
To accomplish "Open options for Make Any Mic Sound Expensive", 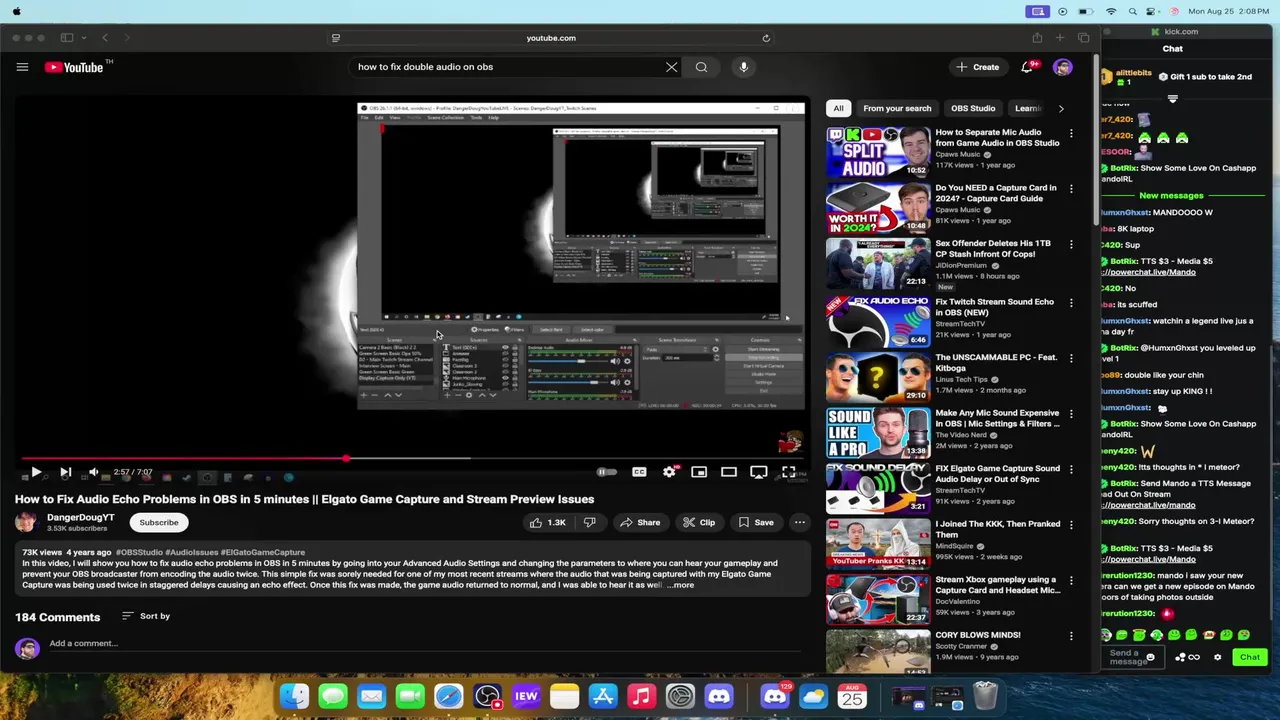I will (x=1071, y=414).
